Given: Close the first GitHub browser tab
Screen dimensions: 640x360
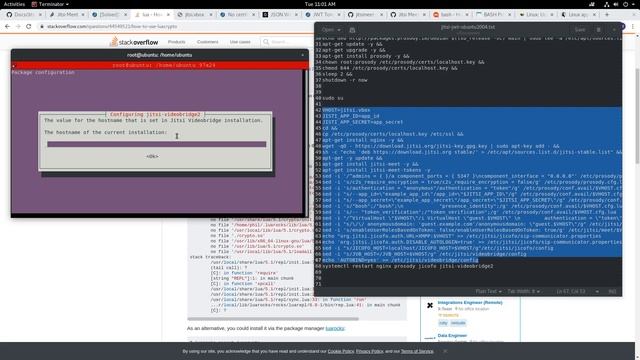Looking at the screenshot, I should tap(40, 14).
